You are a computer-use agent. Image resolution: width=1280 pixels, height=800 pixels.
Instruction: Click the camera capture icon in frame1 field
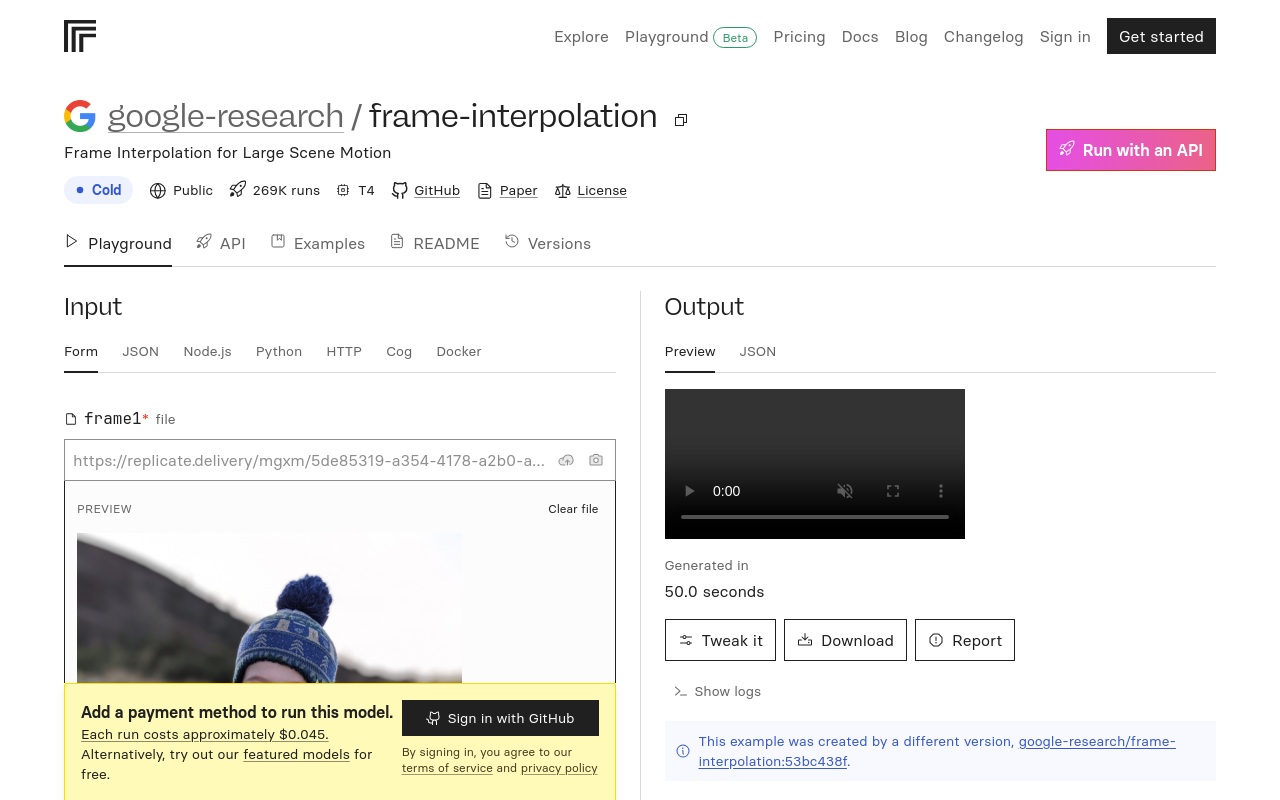tap(596, 460)
